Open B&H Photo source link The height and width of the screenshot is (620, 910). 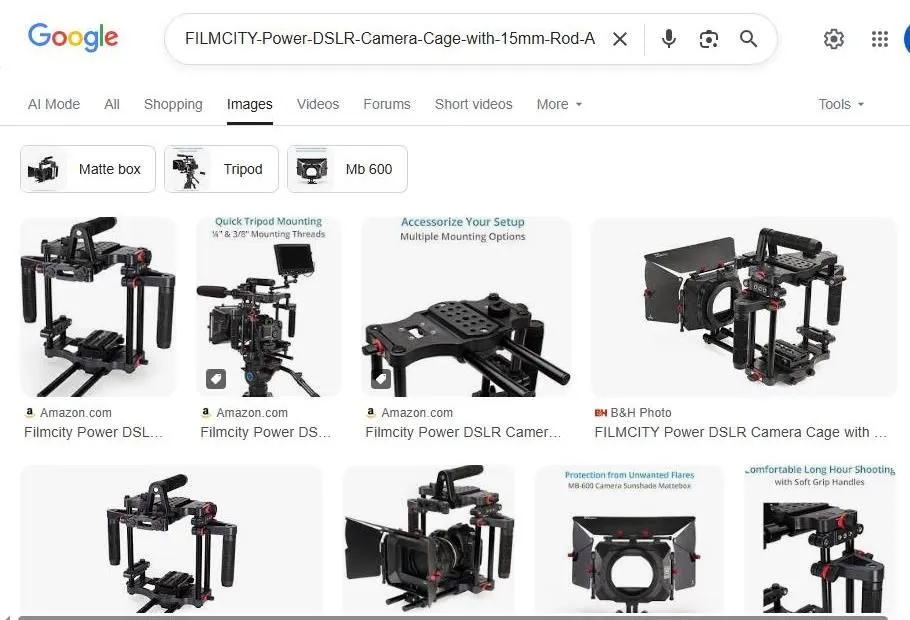click(x=633, y=413)
